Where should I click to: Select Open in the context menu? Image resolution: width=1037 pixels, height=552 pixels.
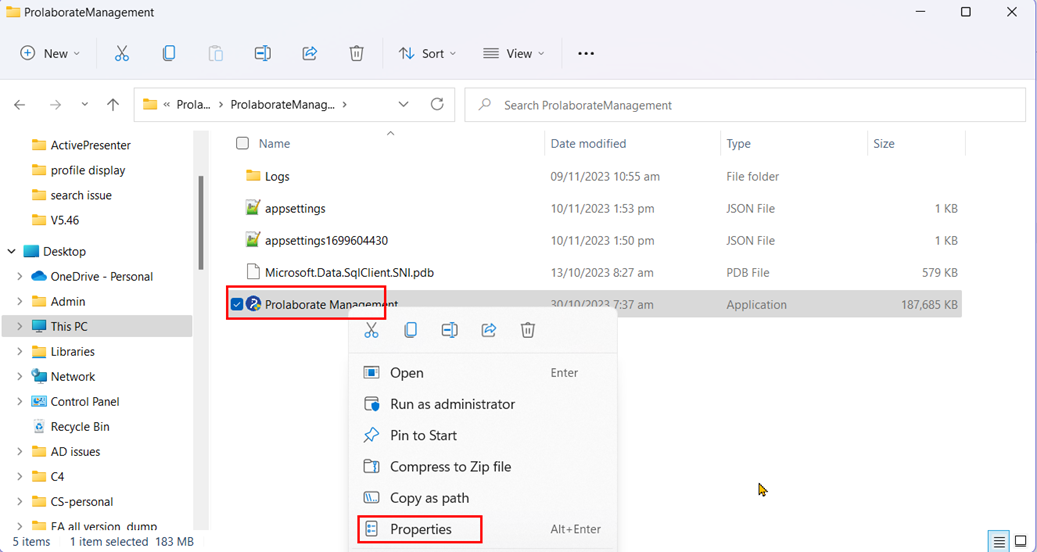[x=482, y=373]
